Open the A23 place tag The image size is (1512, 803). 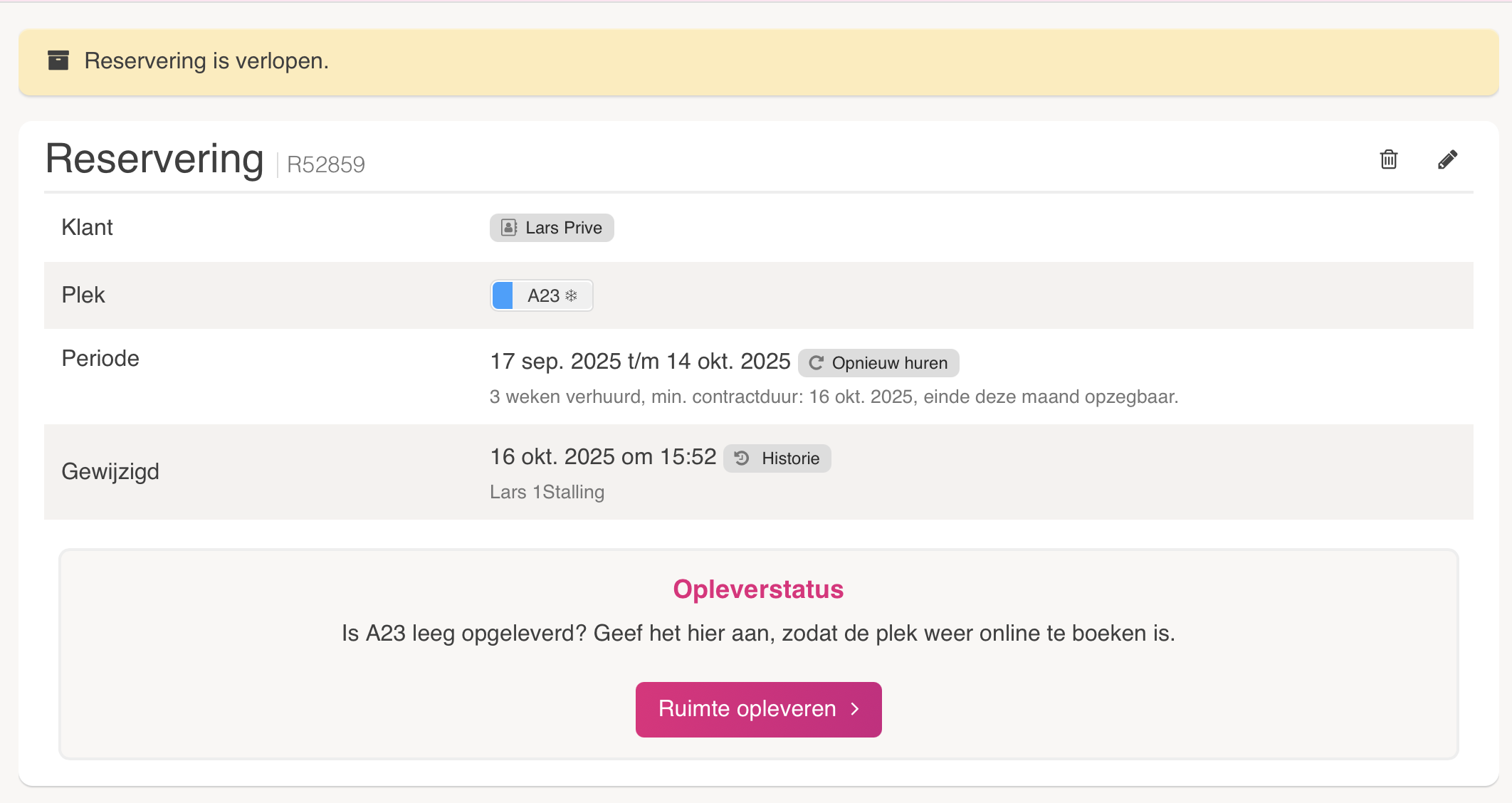pos(543,295)
